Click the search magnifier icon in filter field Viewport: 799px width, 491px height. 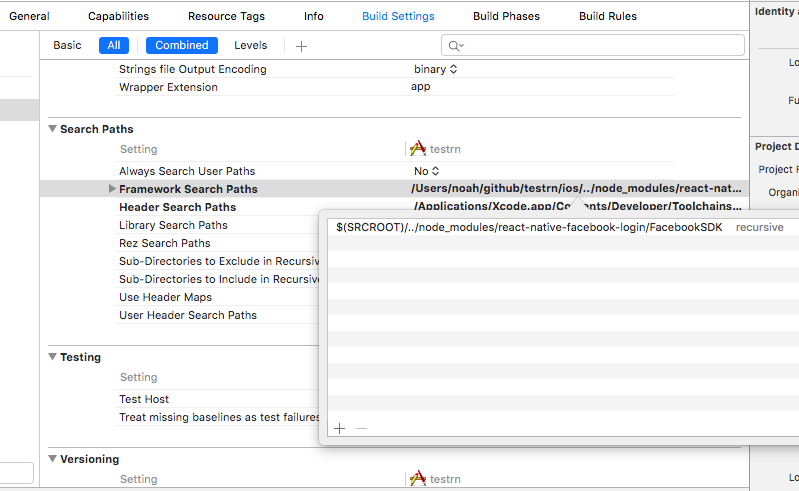[x=455, y=46]
